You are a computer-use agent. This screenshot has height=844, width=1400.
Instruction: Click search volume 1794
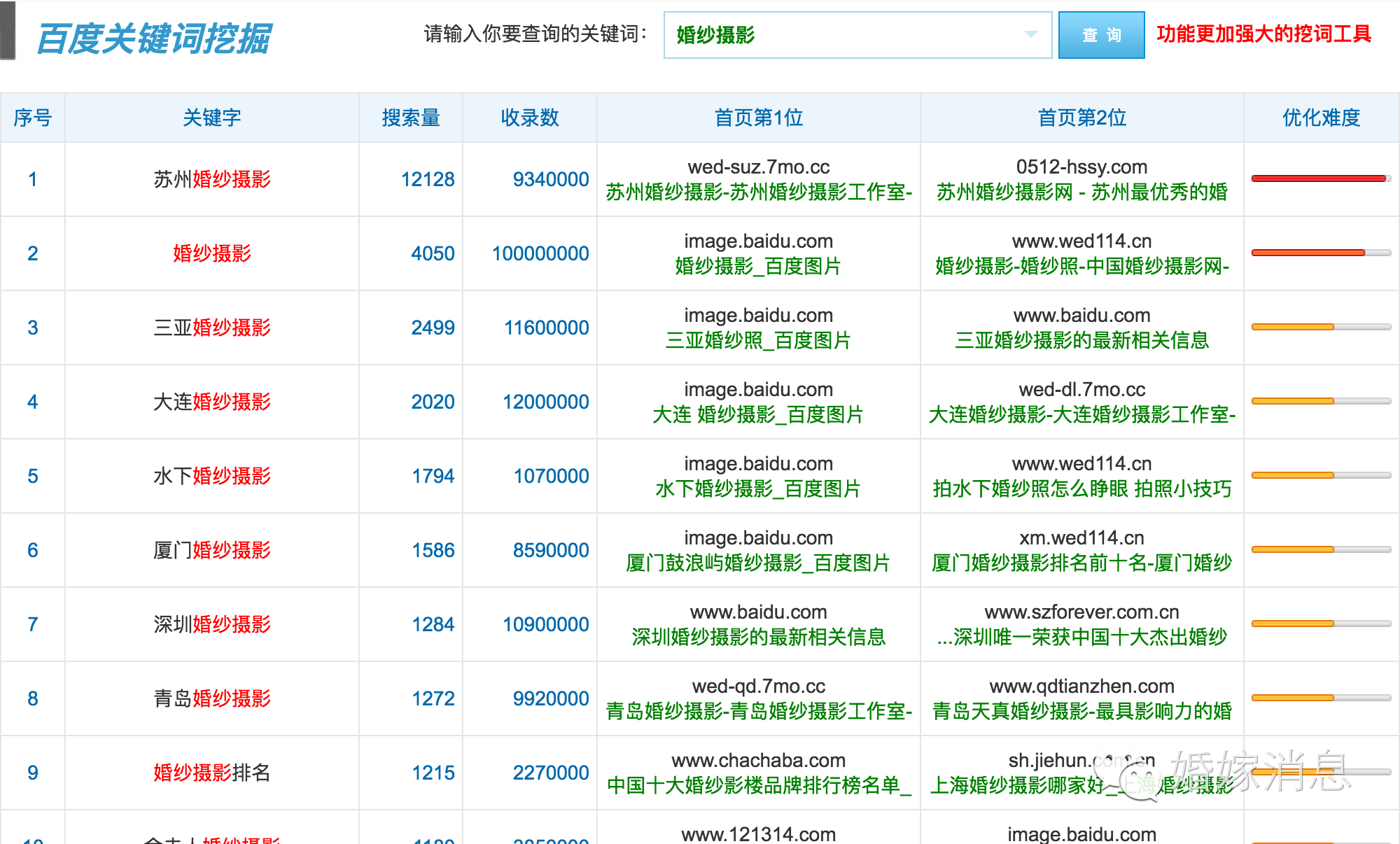[433, 476]
